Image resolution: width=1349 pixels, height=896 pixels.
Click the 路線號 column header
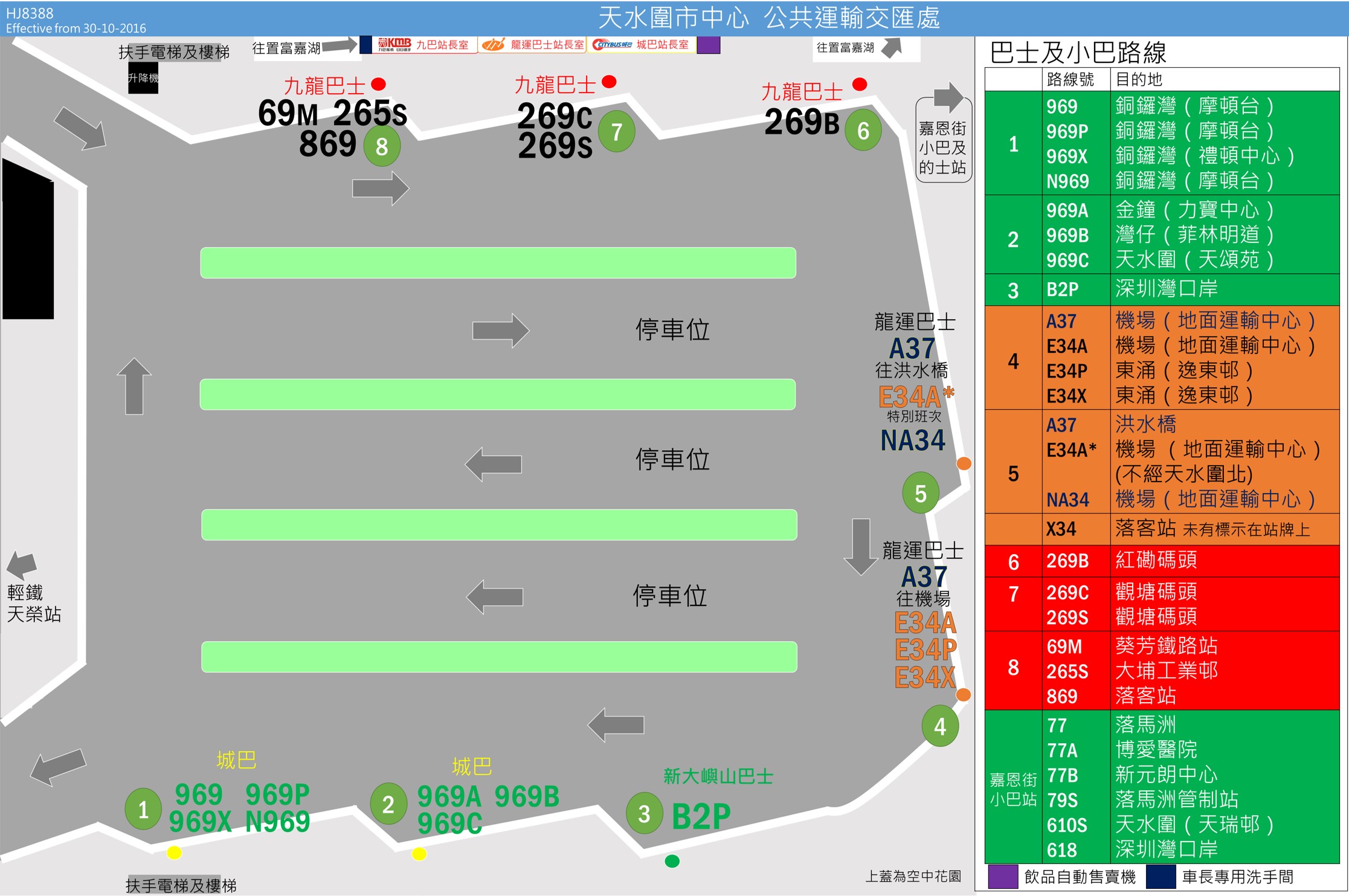[x=1071, y=79]
